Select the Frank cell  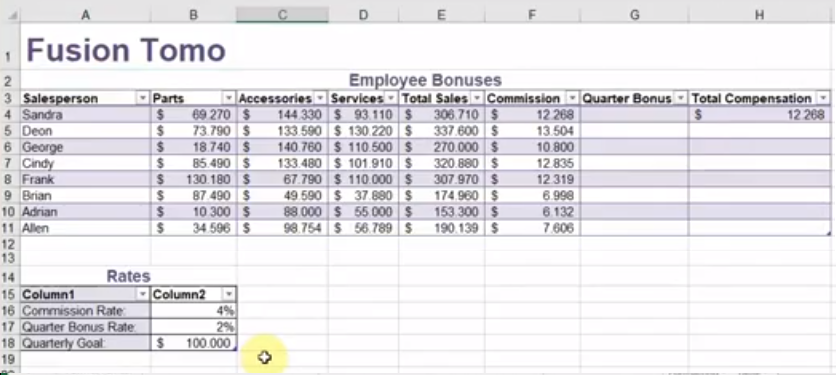coord(85,180)
